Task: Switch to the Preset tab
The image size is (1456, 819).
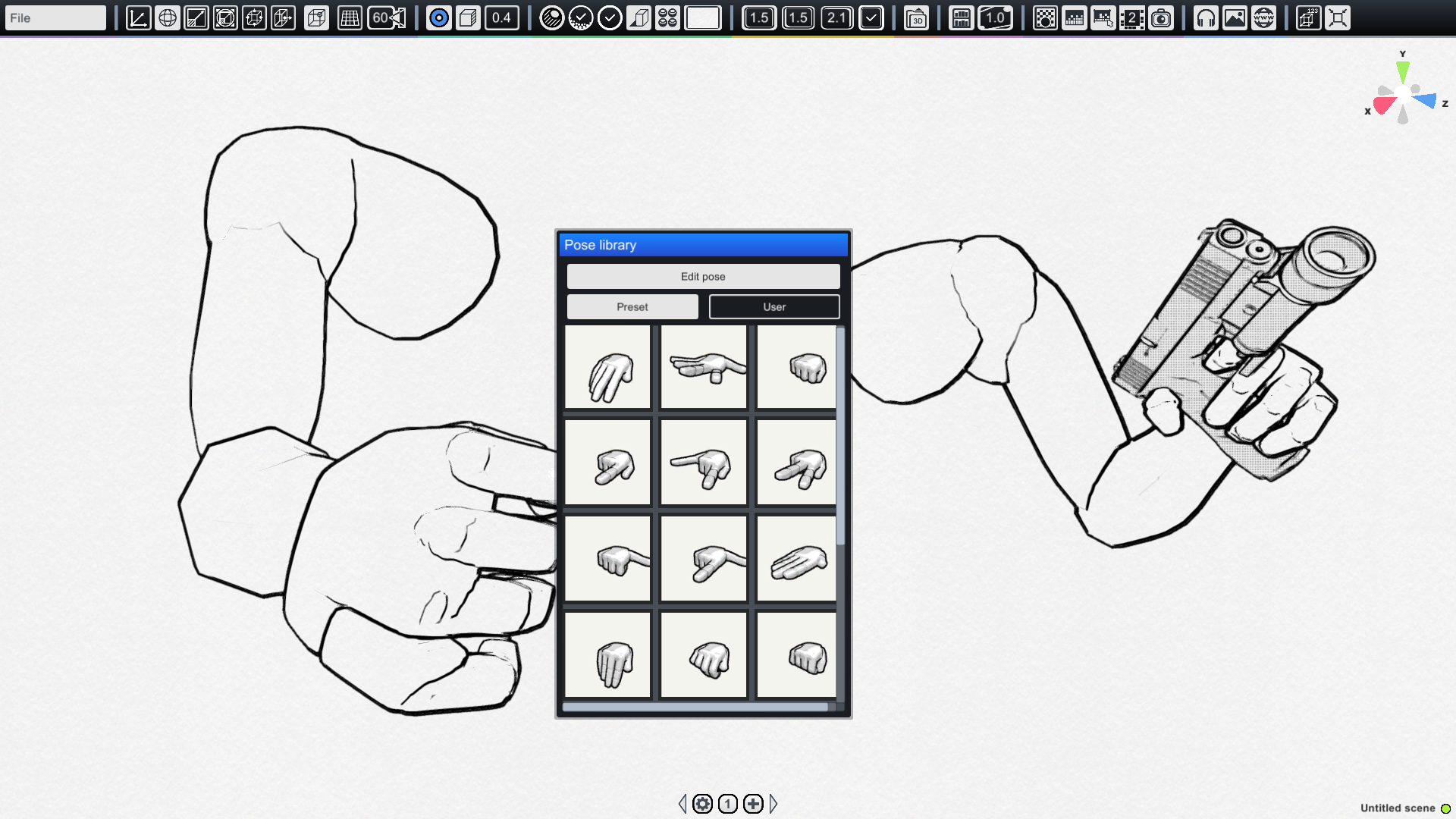Action: pyautogui.click(x=632, y=306)
